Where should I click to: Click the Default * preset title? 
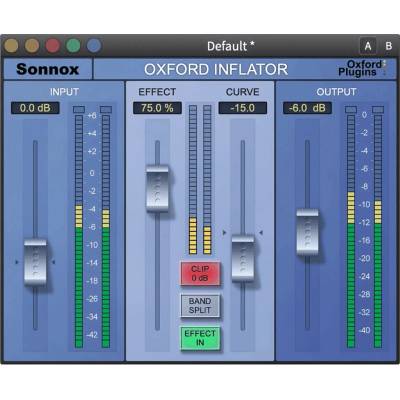pos(231,46)
